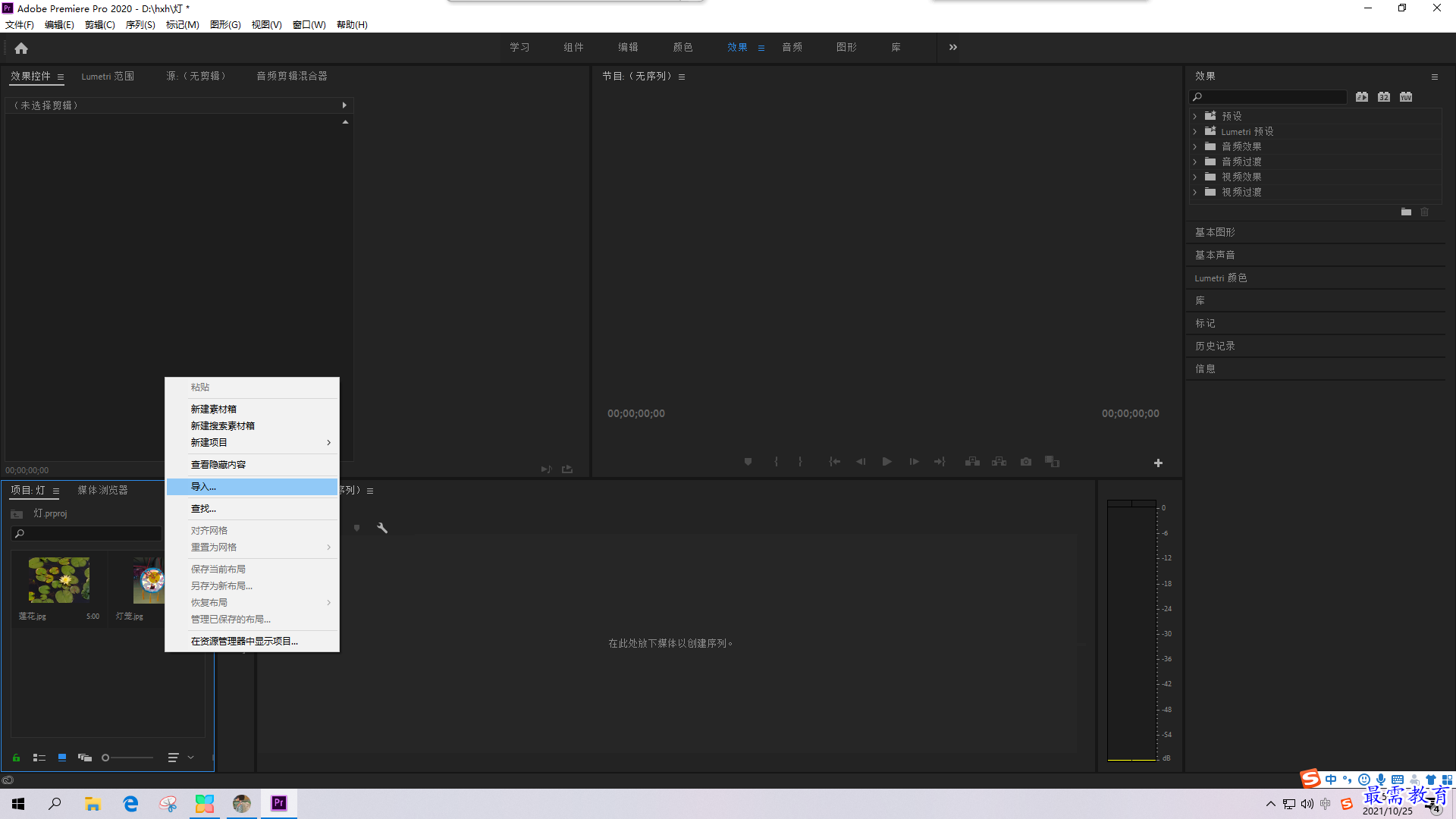Image resolution: width=1456 pixels, height=819 pixels.
Task: Choose 新建素材箱 from context menu
Action: coord(252,409)
